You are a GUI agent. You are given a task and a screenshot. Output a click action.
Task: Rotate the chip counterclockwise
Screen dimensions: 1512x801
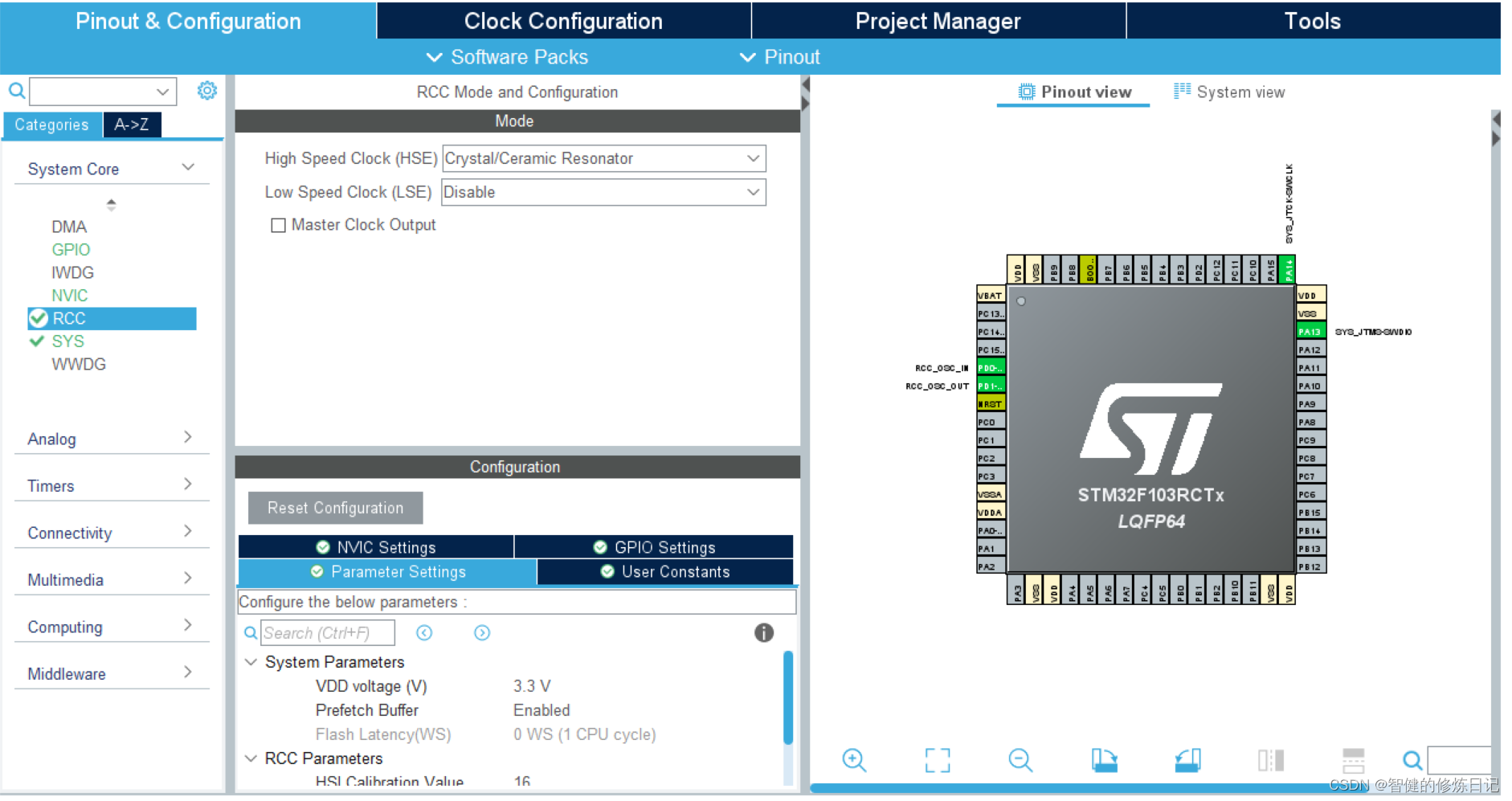(1188, 760)
